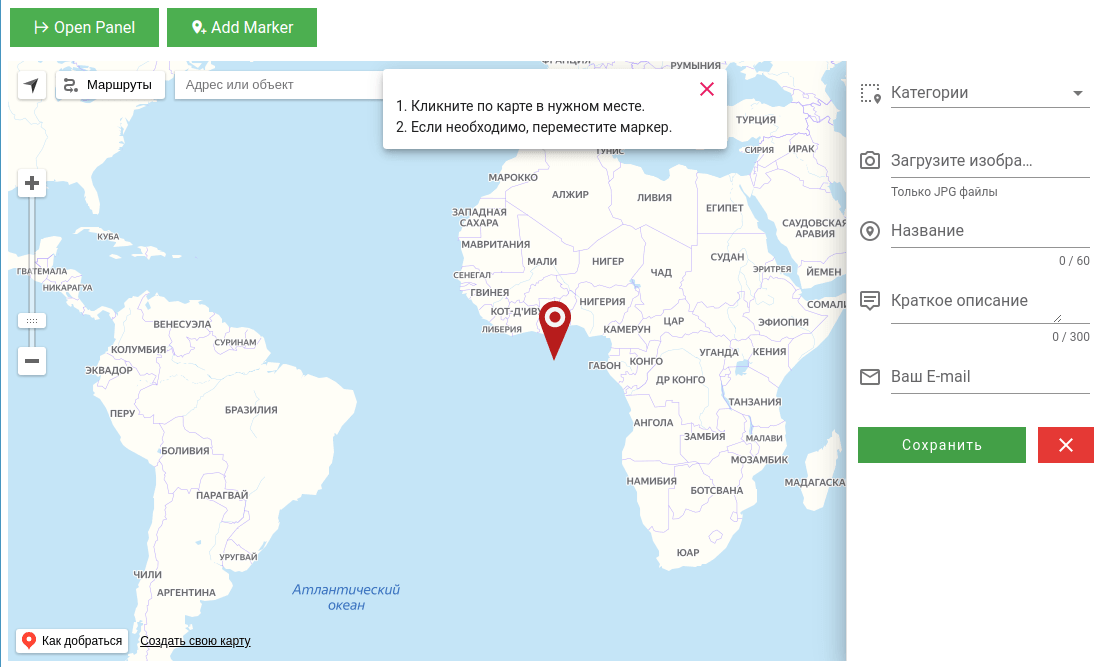
Task: Click the Add Marker button
Action: coord(241,27)
